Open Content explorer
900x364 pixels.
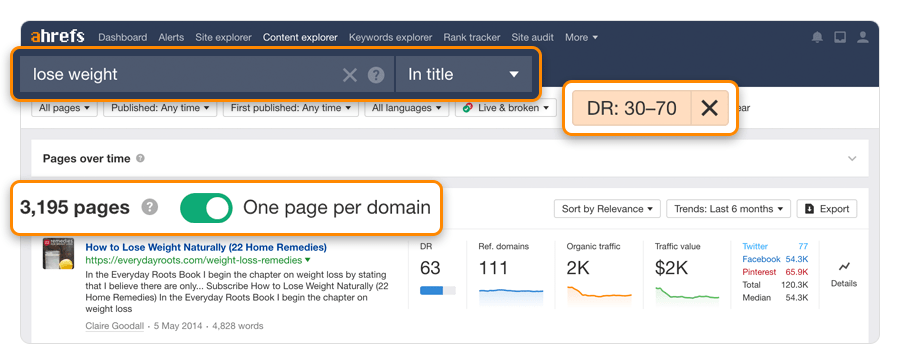[x=300, y=37]
